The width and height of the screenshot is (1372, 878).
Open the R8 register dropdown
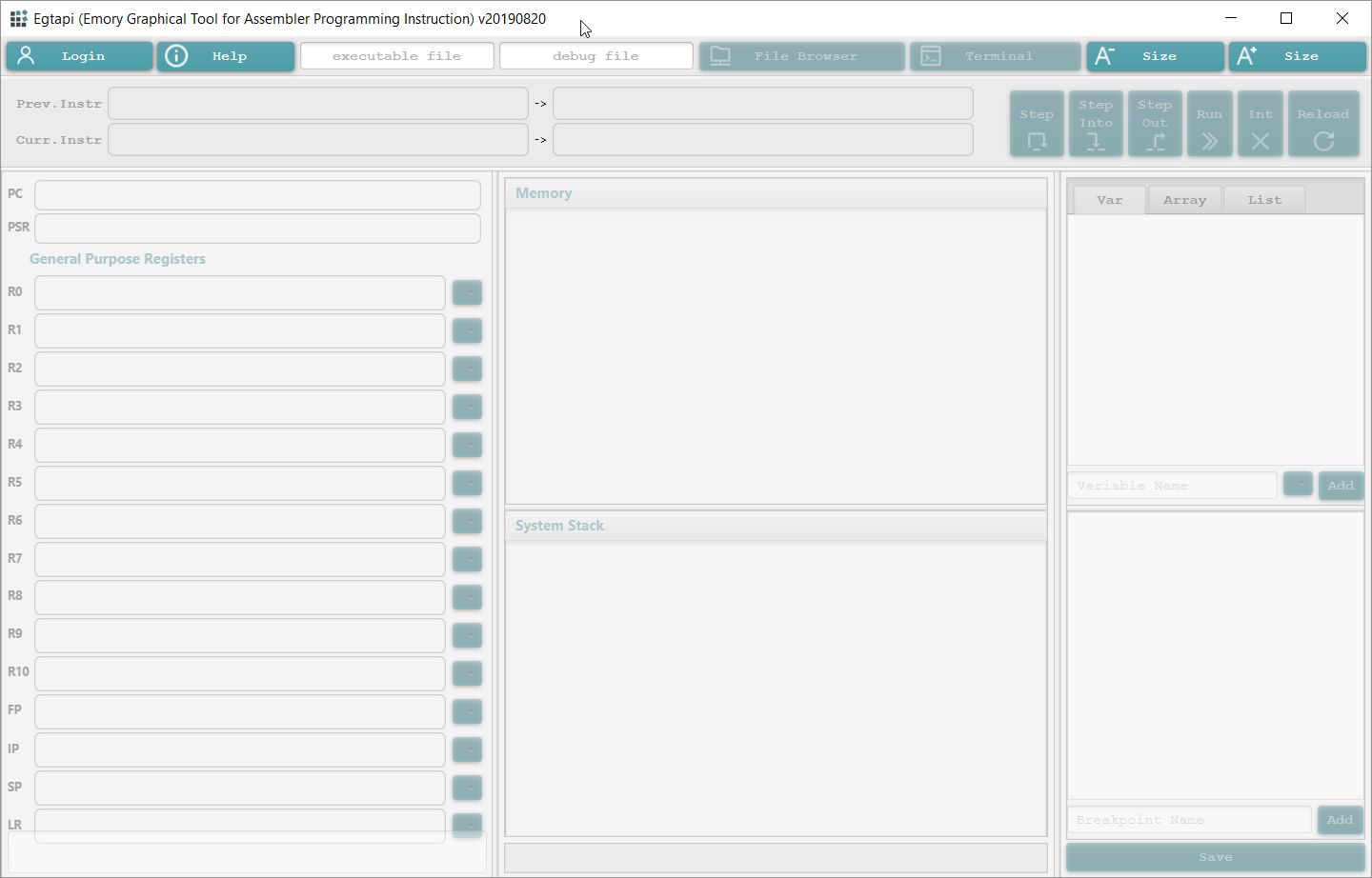467,597
